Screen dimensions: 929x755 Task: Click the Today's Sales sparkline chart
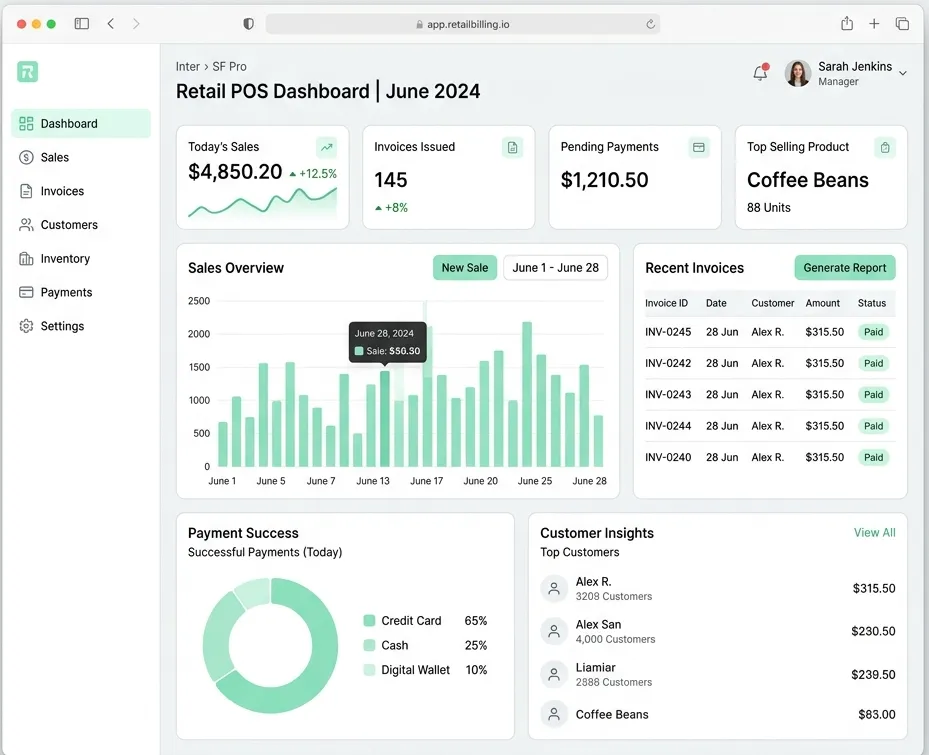click(262, 202)
